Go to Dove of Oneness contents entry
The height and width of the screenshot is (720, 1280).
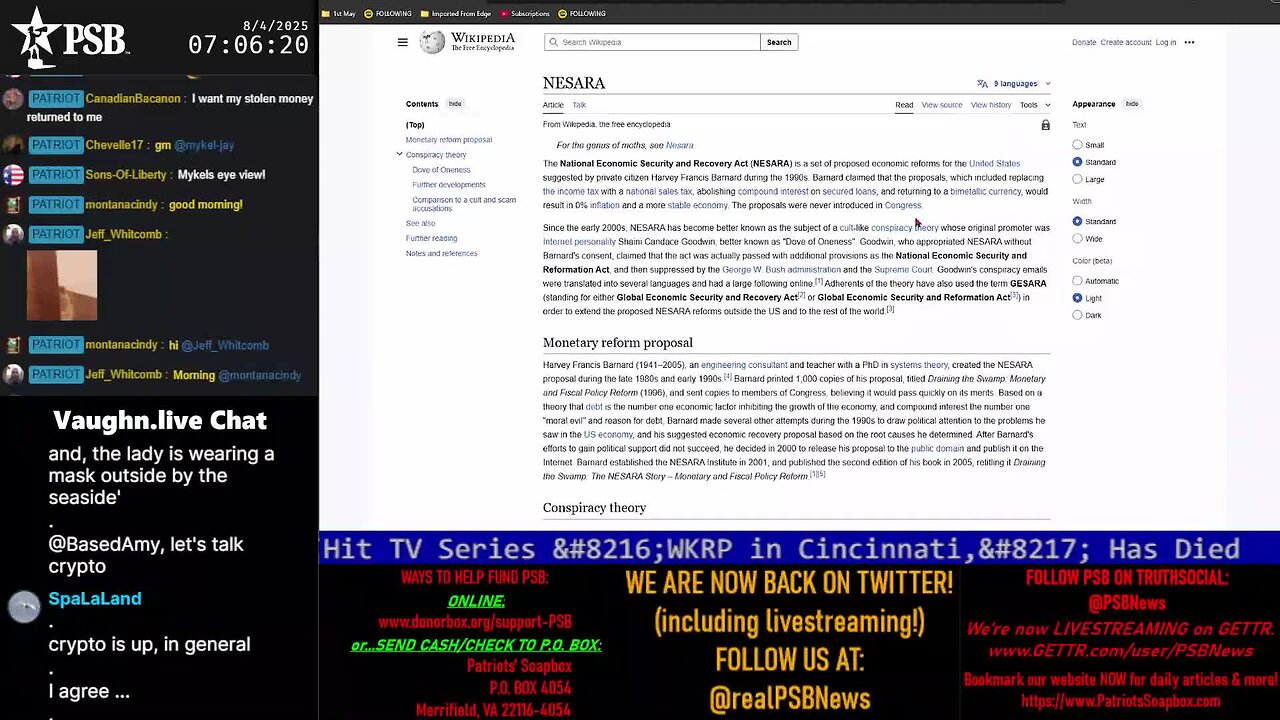[441, 170]
